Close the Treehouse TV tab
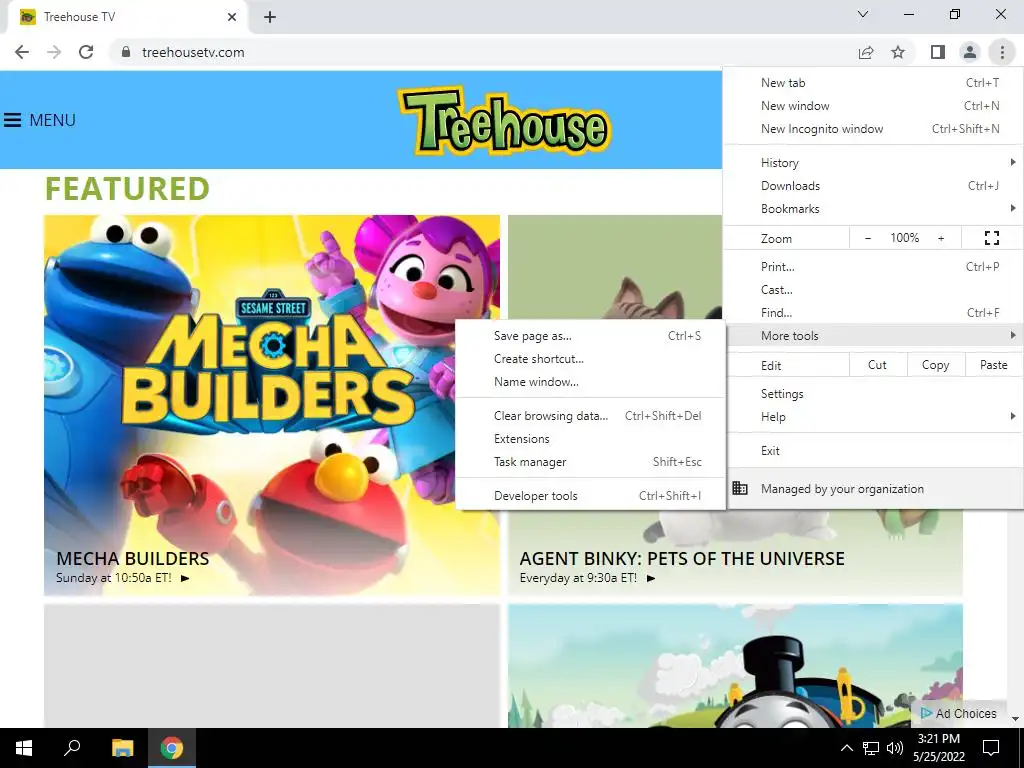The image size is (1024, 768). coord(232,17)
